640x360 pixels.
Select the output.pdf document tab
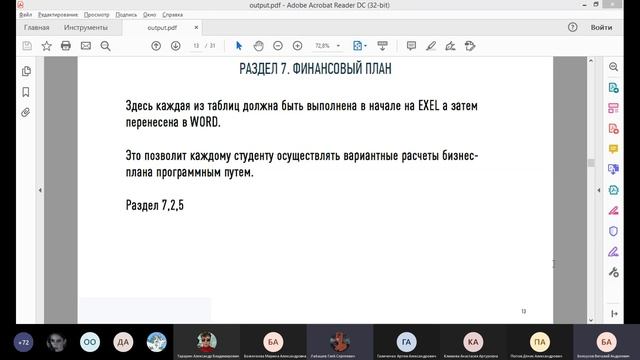[x=162, y=28]
